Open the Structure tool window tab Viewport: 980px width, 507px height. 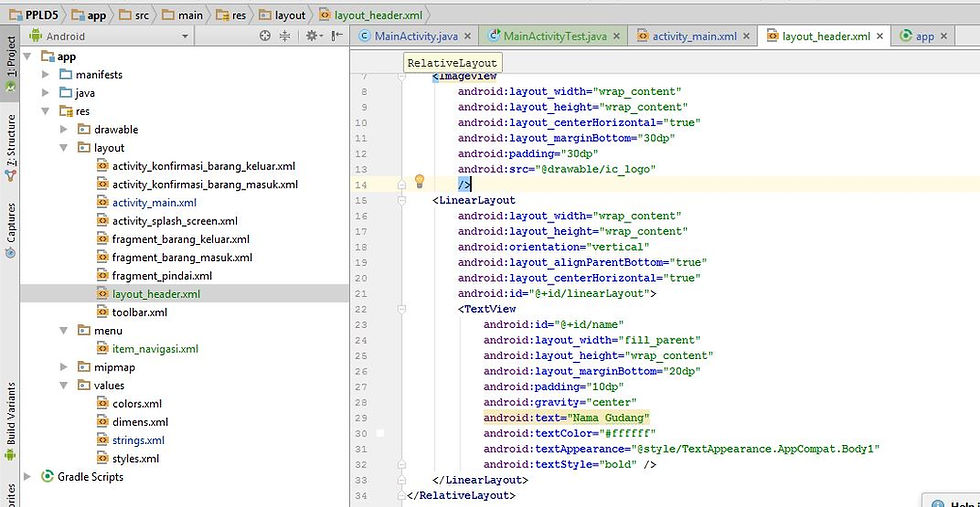(x=10, y=148)
